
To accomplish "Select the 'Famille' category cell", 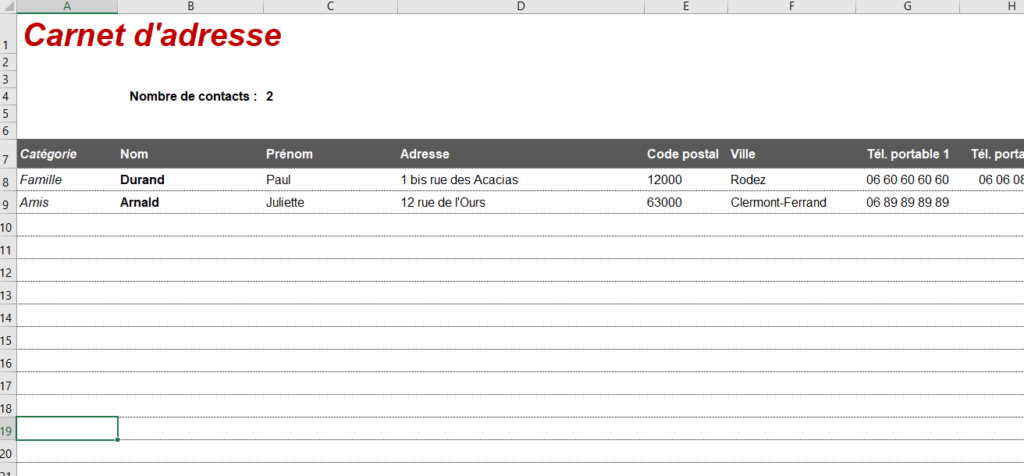I will [x=67, y=180].
